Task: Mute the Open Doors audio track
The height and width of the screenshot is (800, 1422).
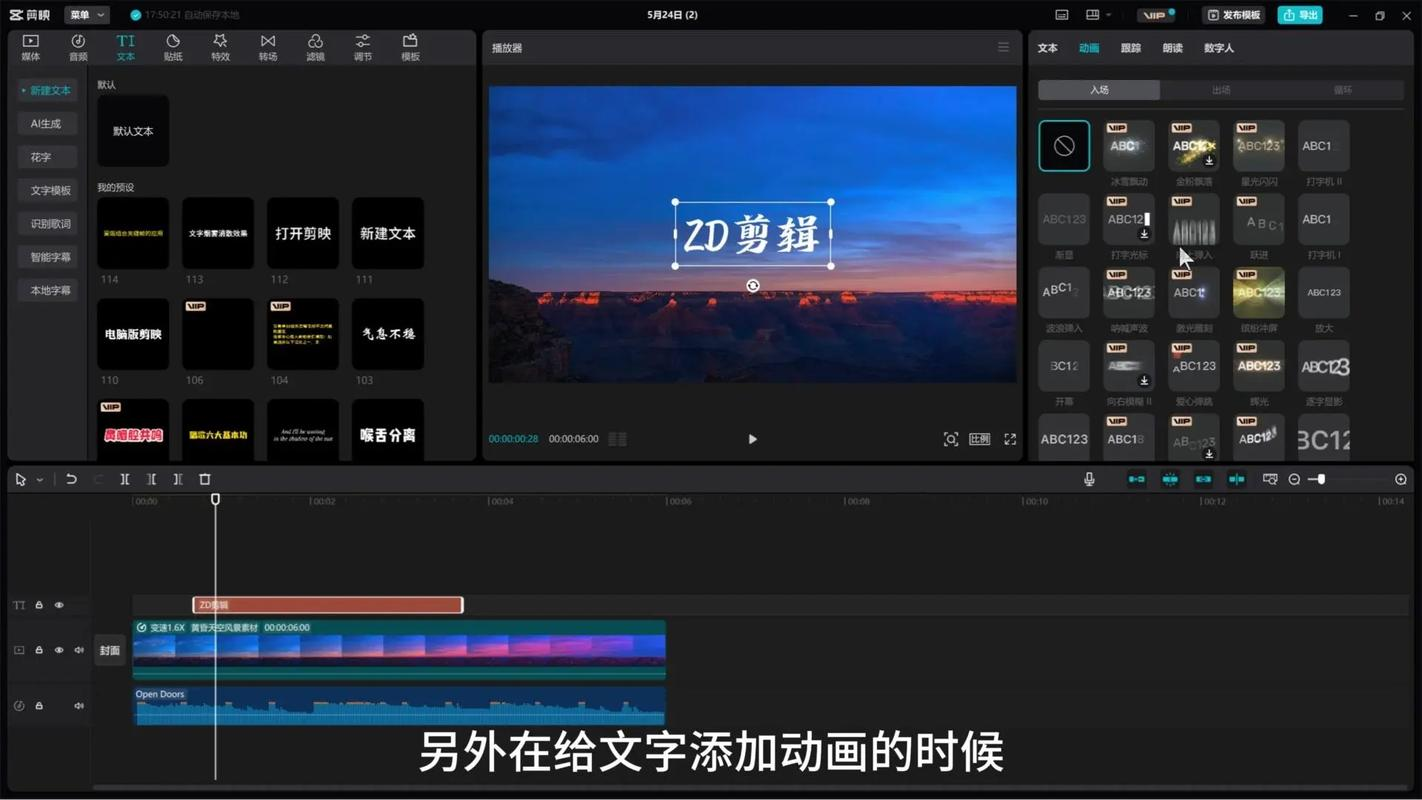Action: click(79, 705)
